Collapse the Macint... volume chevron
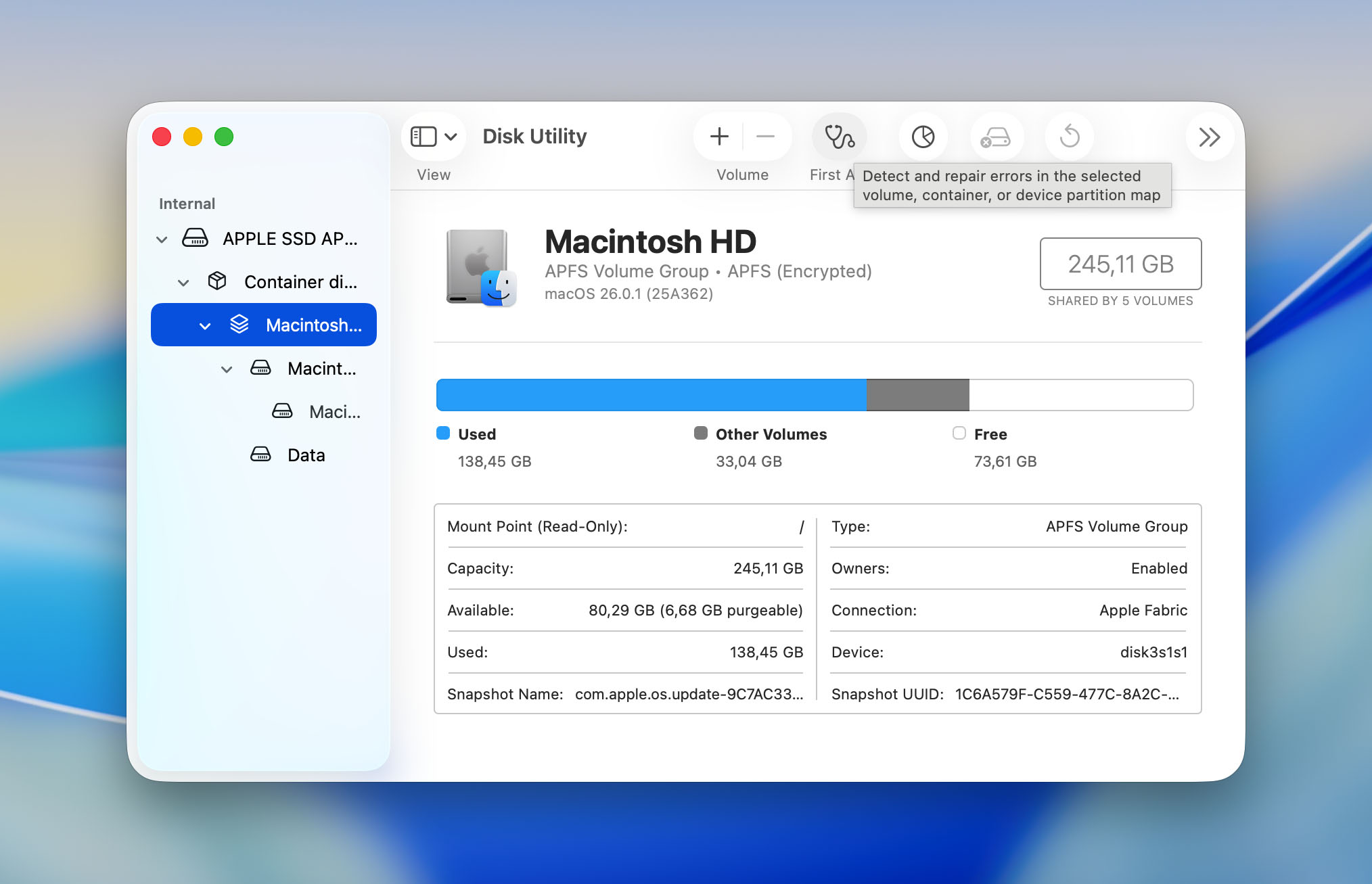 [227, 369]
